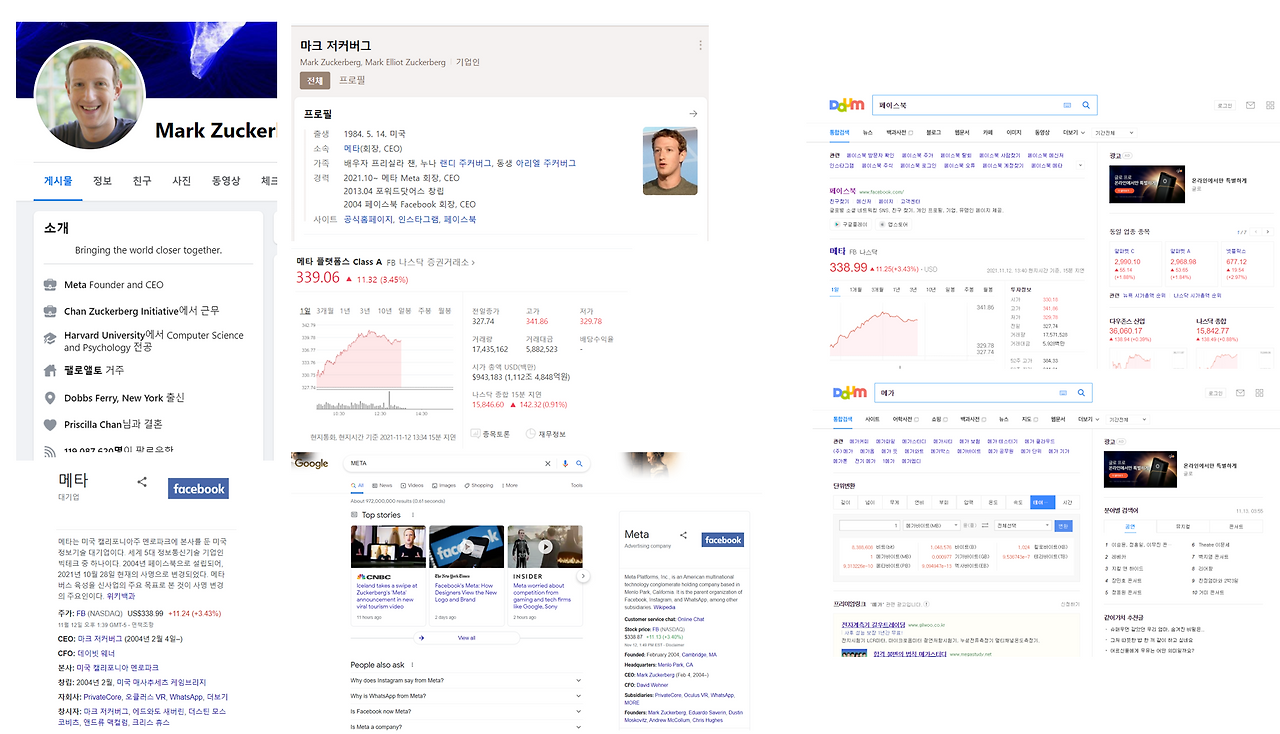Click the 재무정보 button below the stock chart
The image size is (1280, 734).
(x=545, y=434)
